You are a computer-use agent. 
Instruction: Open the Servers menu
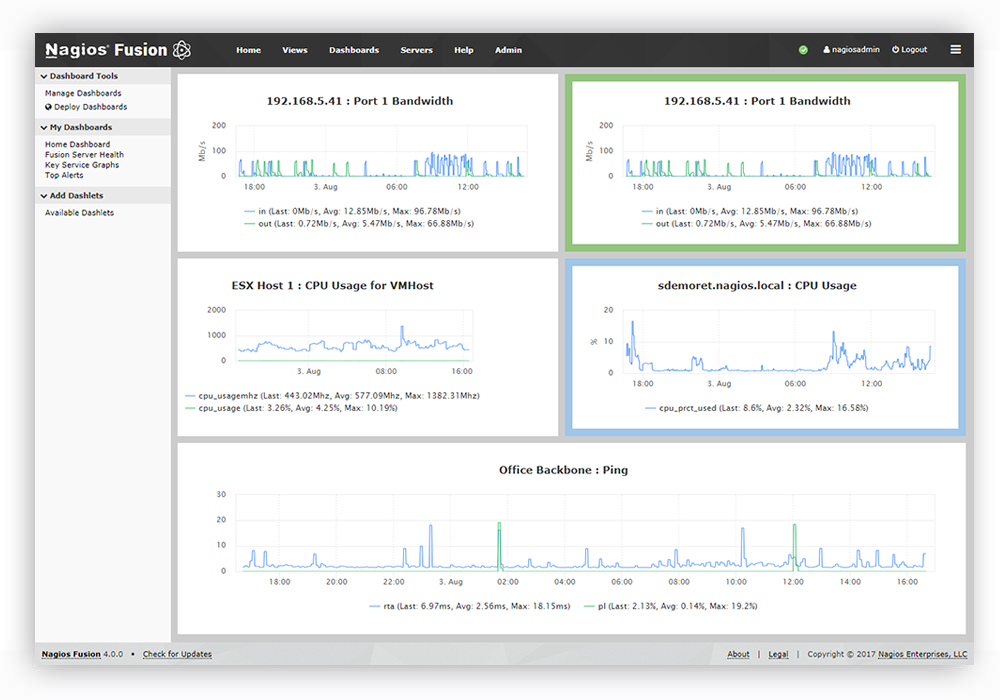point(416,50)
